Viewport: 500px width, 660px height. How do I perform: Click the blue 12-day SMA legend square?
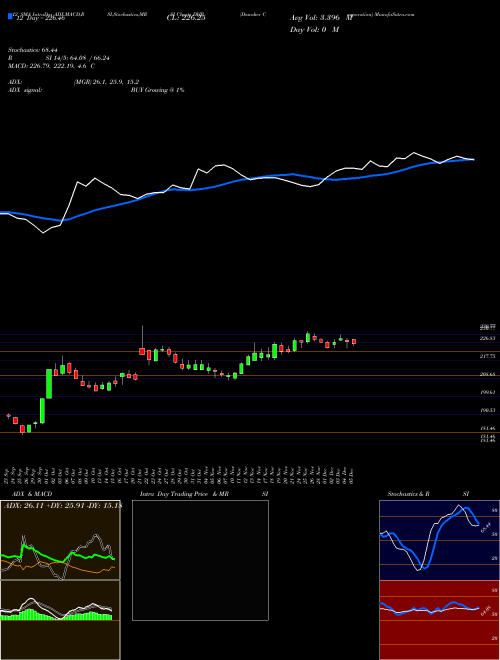pos(10,16)
